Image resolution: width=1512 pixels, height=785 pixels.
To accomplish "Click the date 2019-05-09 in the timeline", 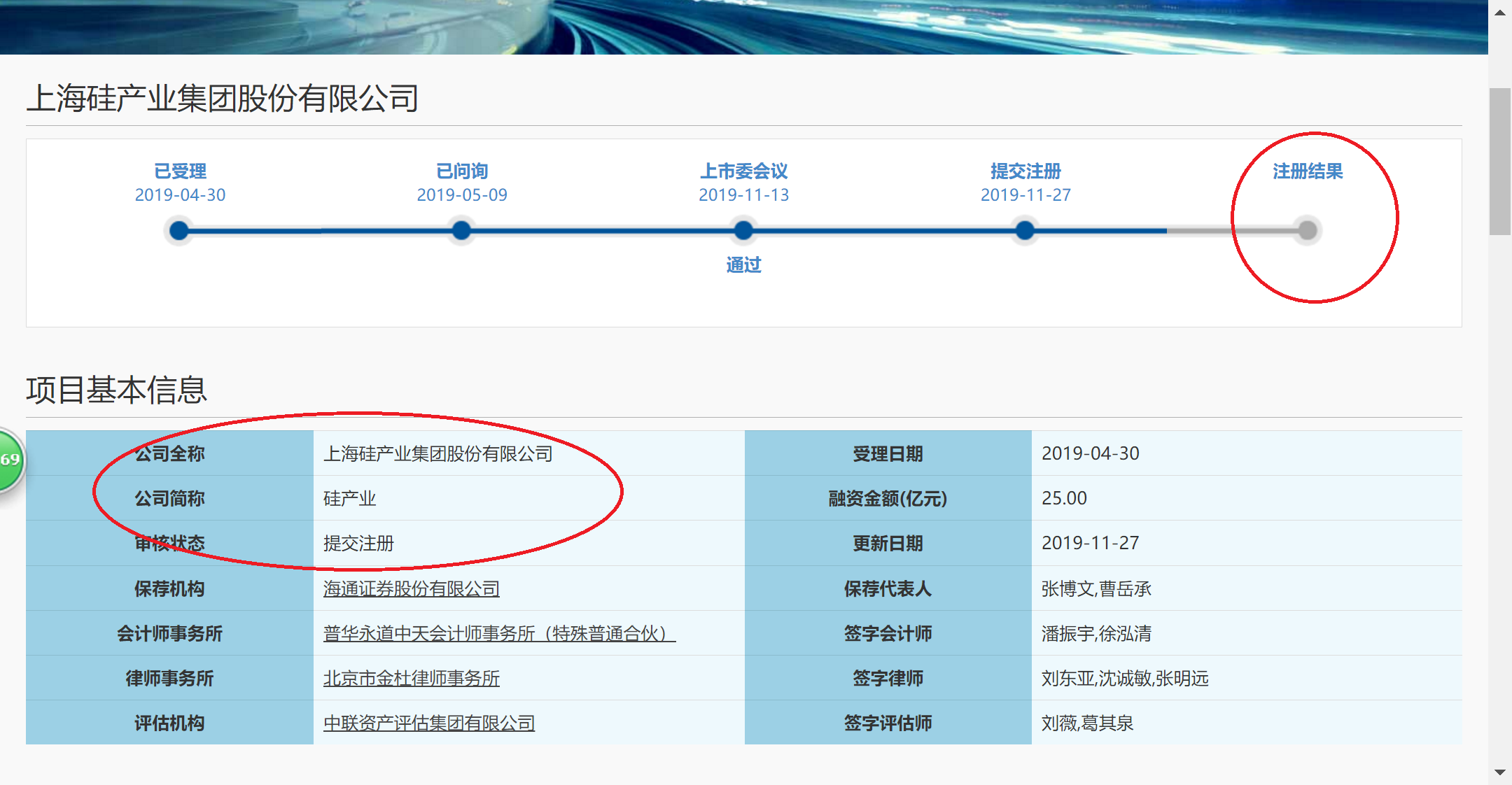I will [462, 195].
